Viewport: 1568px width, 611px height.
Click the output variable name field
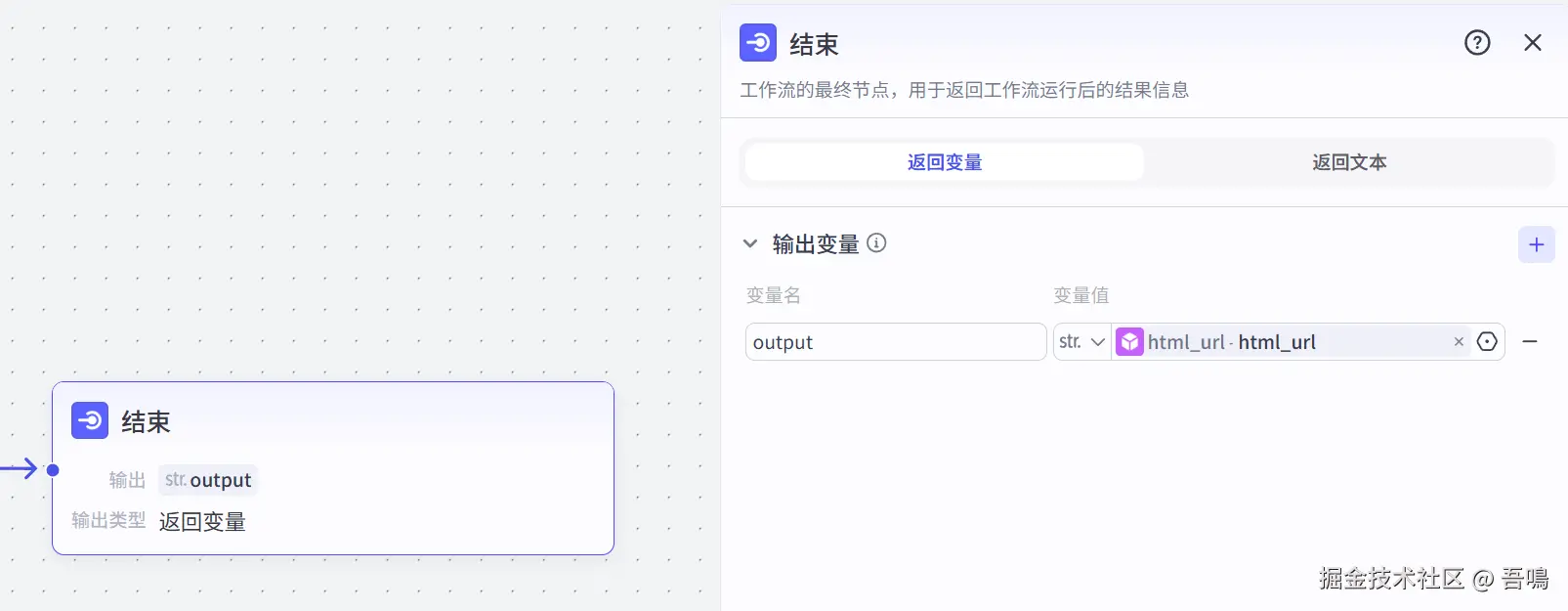coord(895,342)
